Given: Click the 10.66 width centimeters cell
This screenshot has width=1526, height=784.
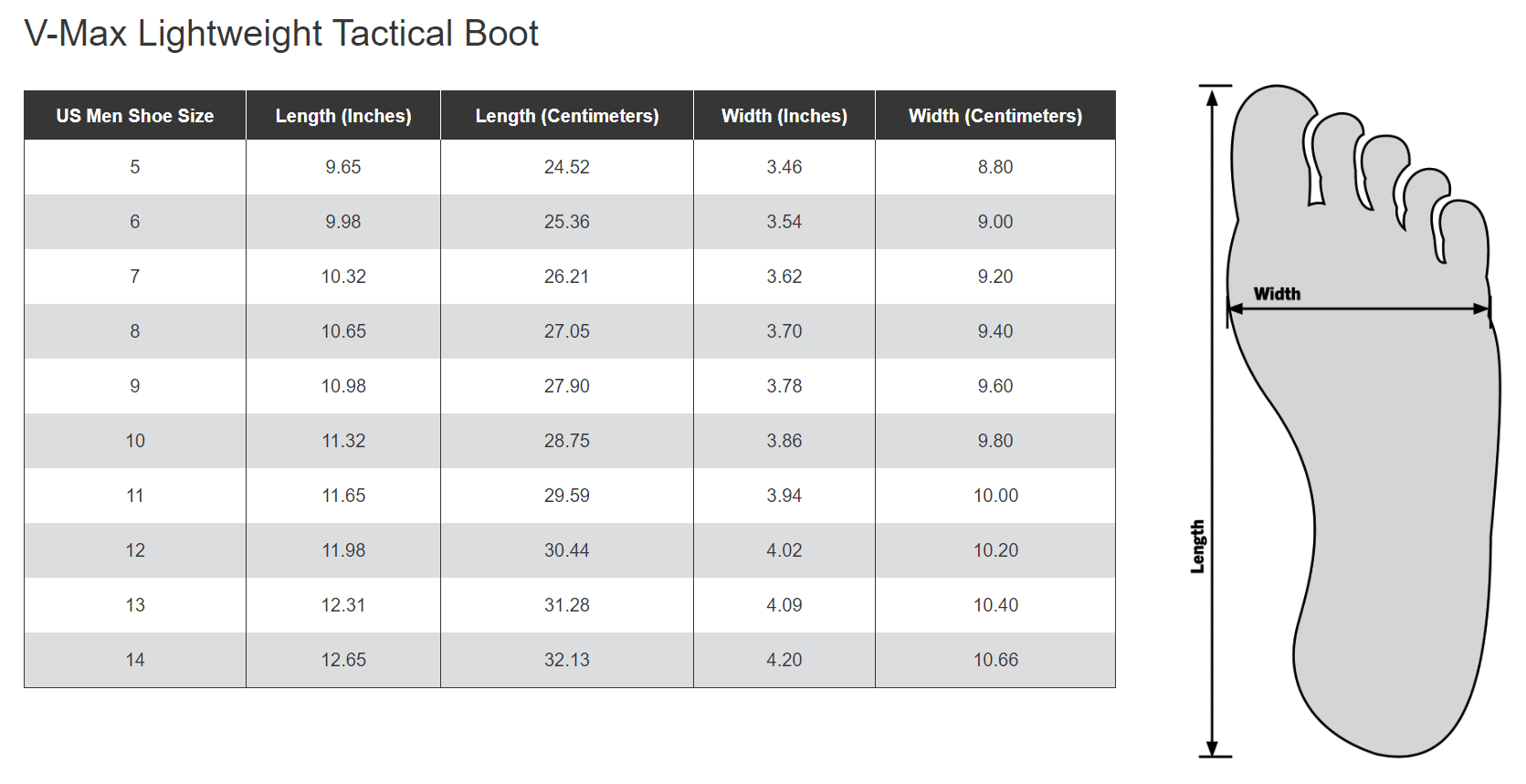Looking at the screenshot, I should point(995,660).
